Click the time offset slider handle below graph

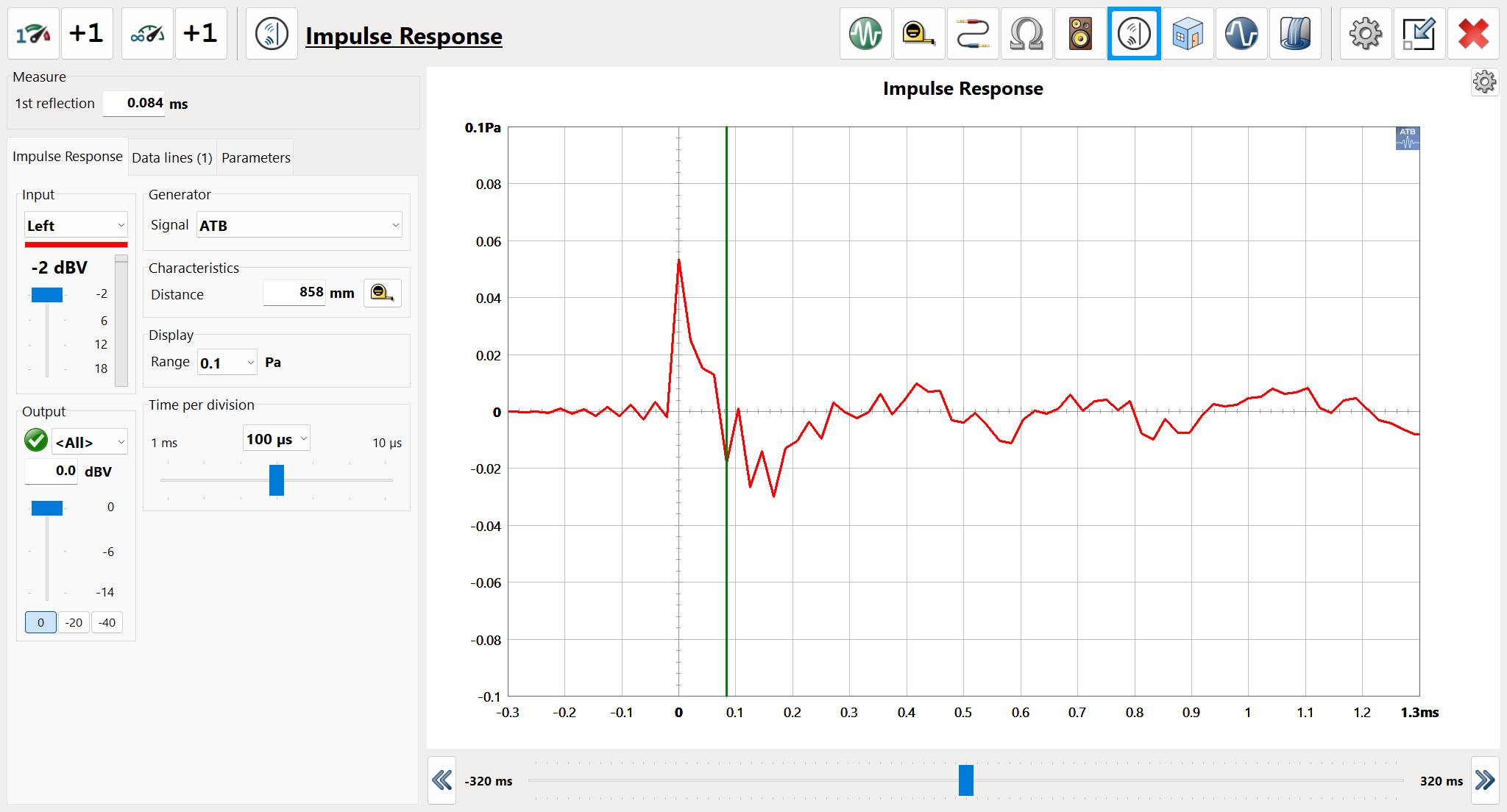tap(966, 780)
